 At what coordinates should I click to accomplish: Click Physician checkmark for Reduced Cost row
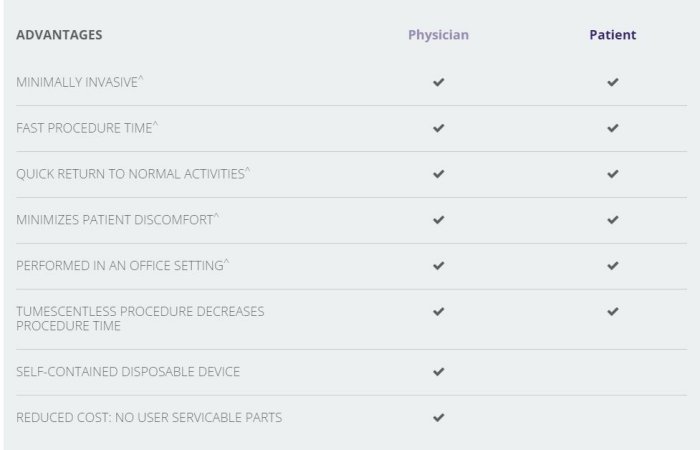coord(438,418)
